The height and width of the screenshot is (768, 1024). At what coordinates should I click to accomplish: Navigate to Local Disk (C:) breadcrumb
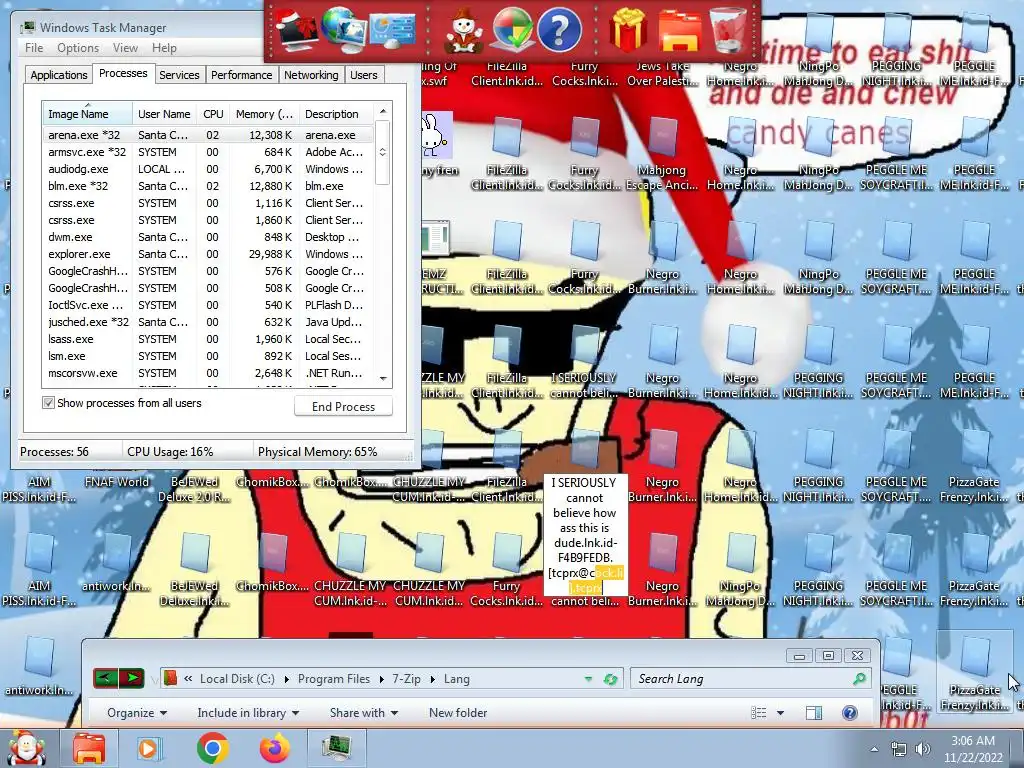[x=237, y=679]
